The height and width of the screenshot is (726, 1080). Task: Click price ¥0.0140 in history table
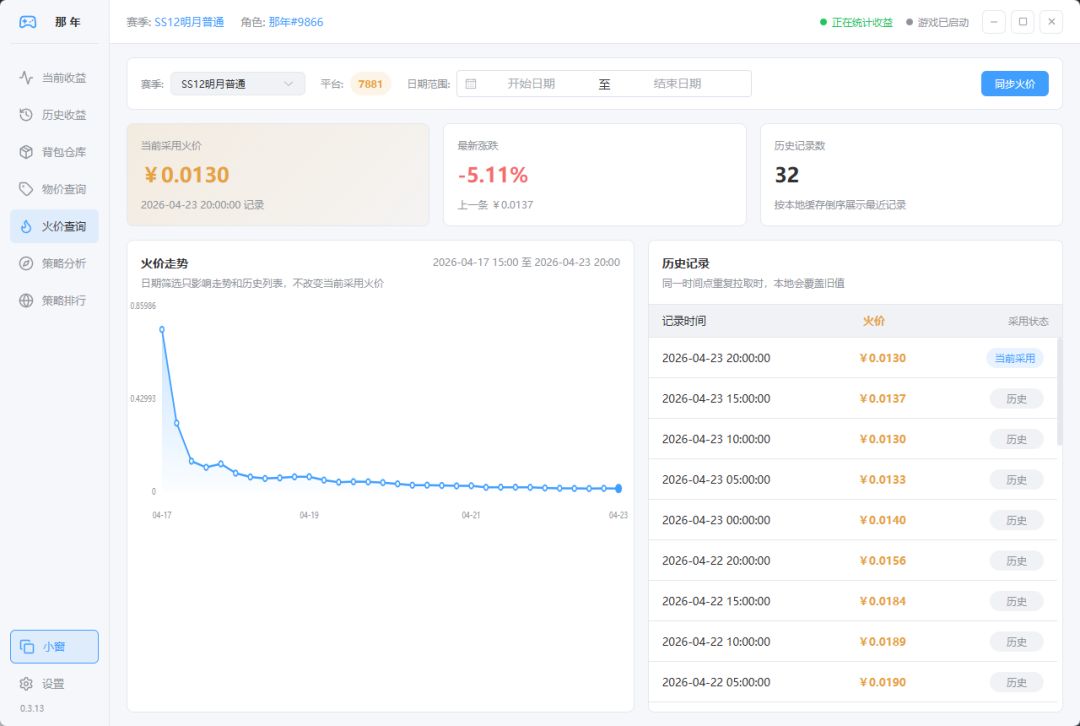coord(882,521)
